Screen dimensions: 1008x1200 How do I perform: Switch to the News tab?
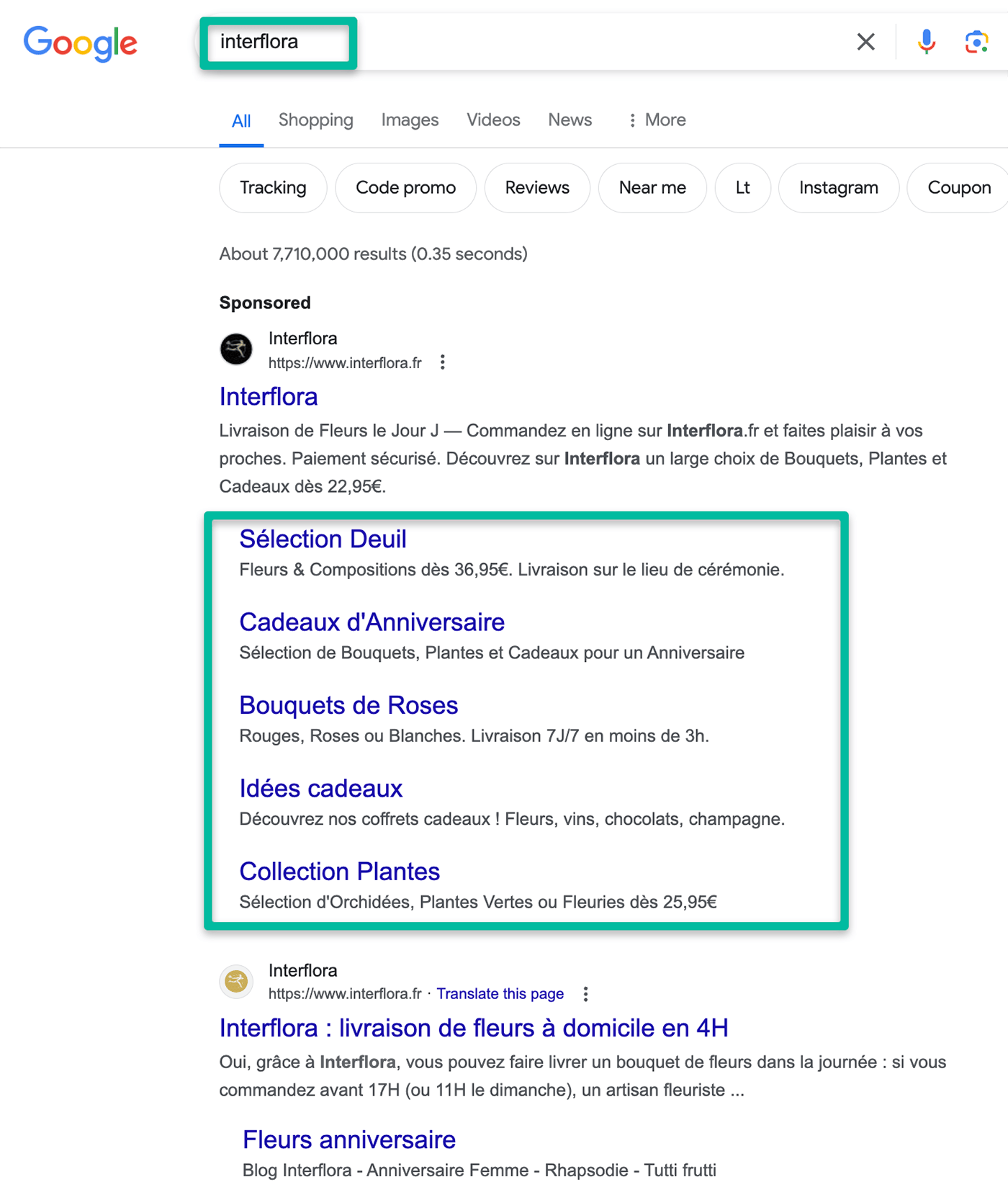pyautogui.click(x=570, y=120)
